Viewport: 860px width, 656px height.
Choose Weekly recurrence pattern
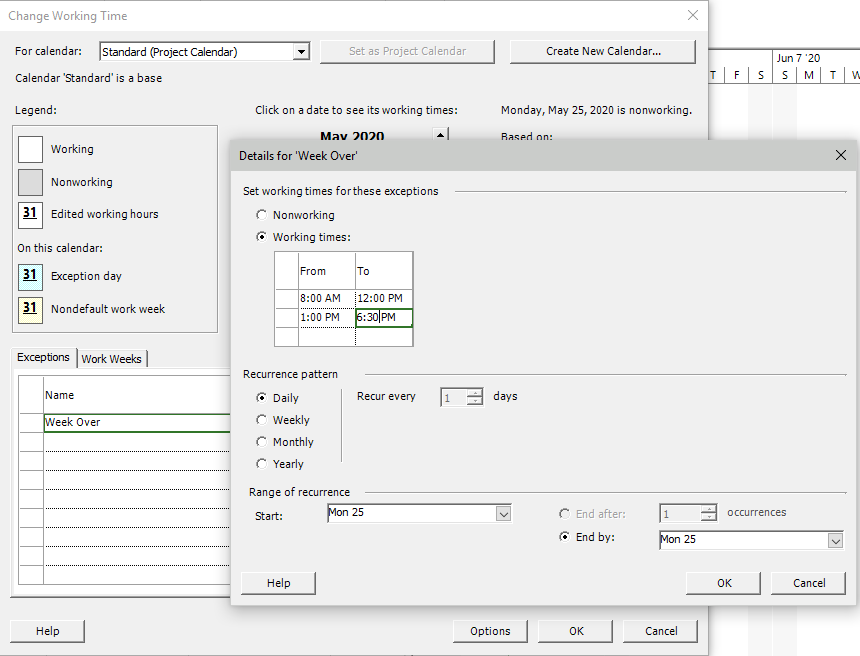[x=261, y=420]
